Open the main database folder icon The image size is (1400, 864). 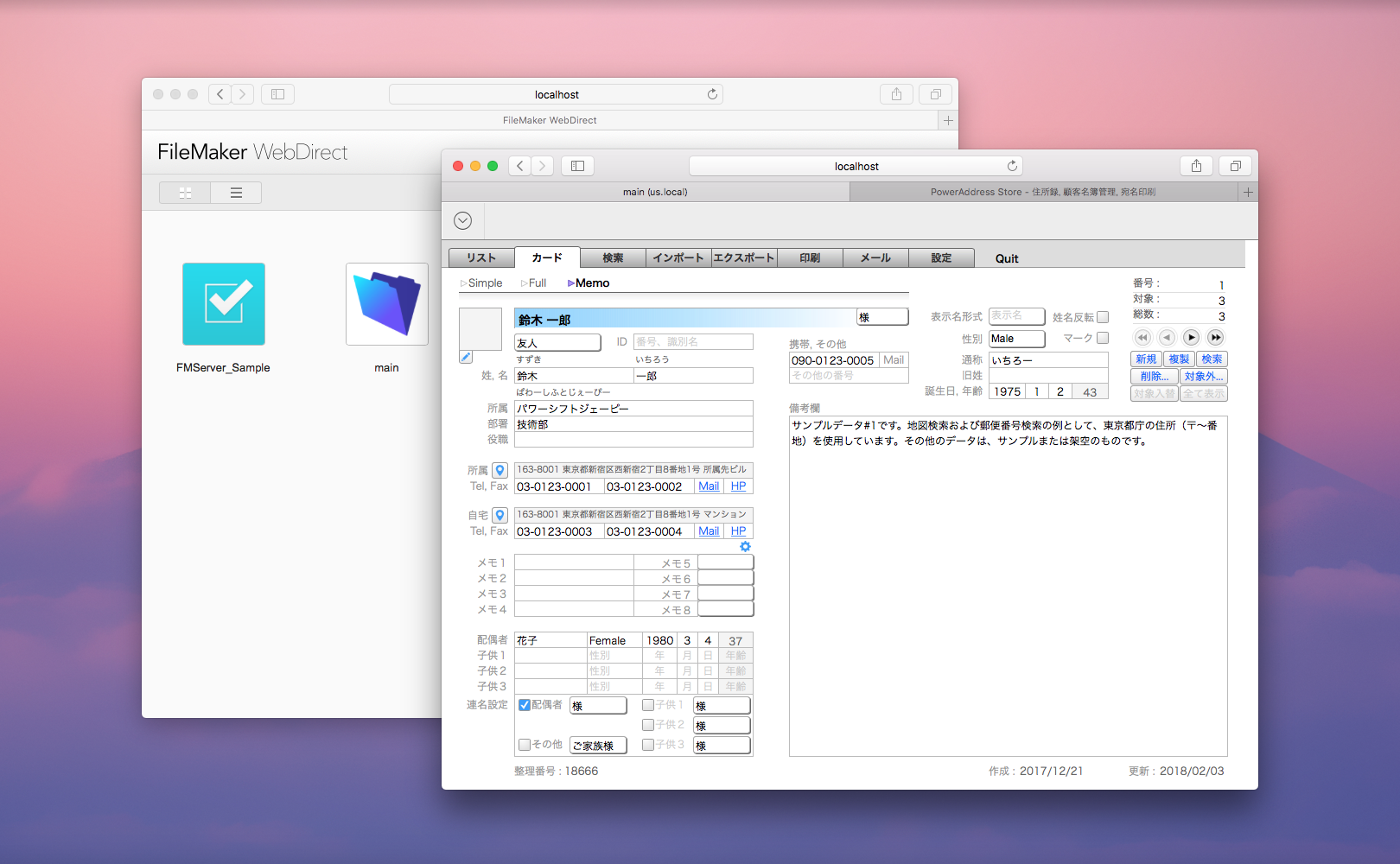point(387,304)
